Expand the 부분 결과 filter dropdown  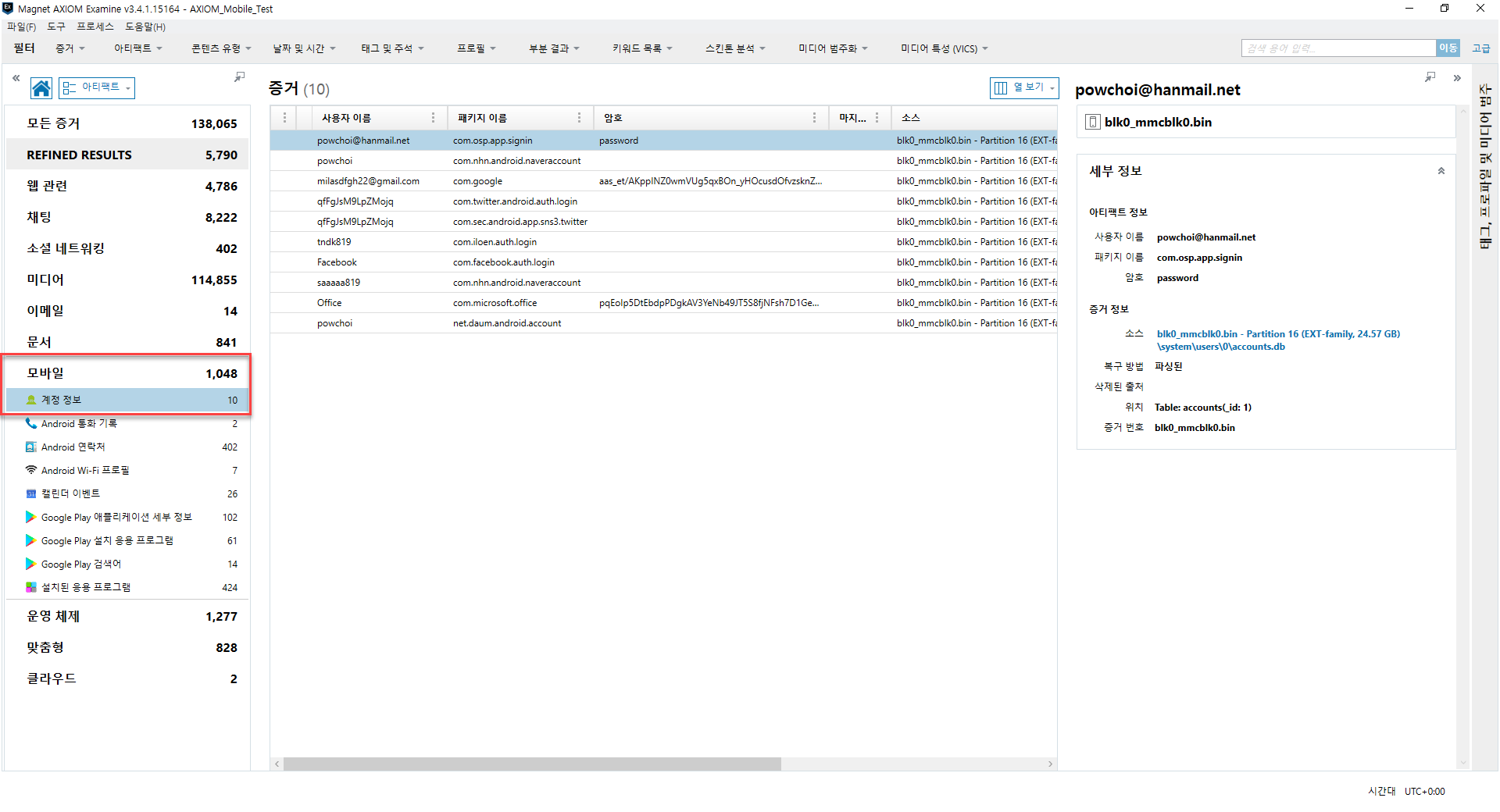coord(554,48)
